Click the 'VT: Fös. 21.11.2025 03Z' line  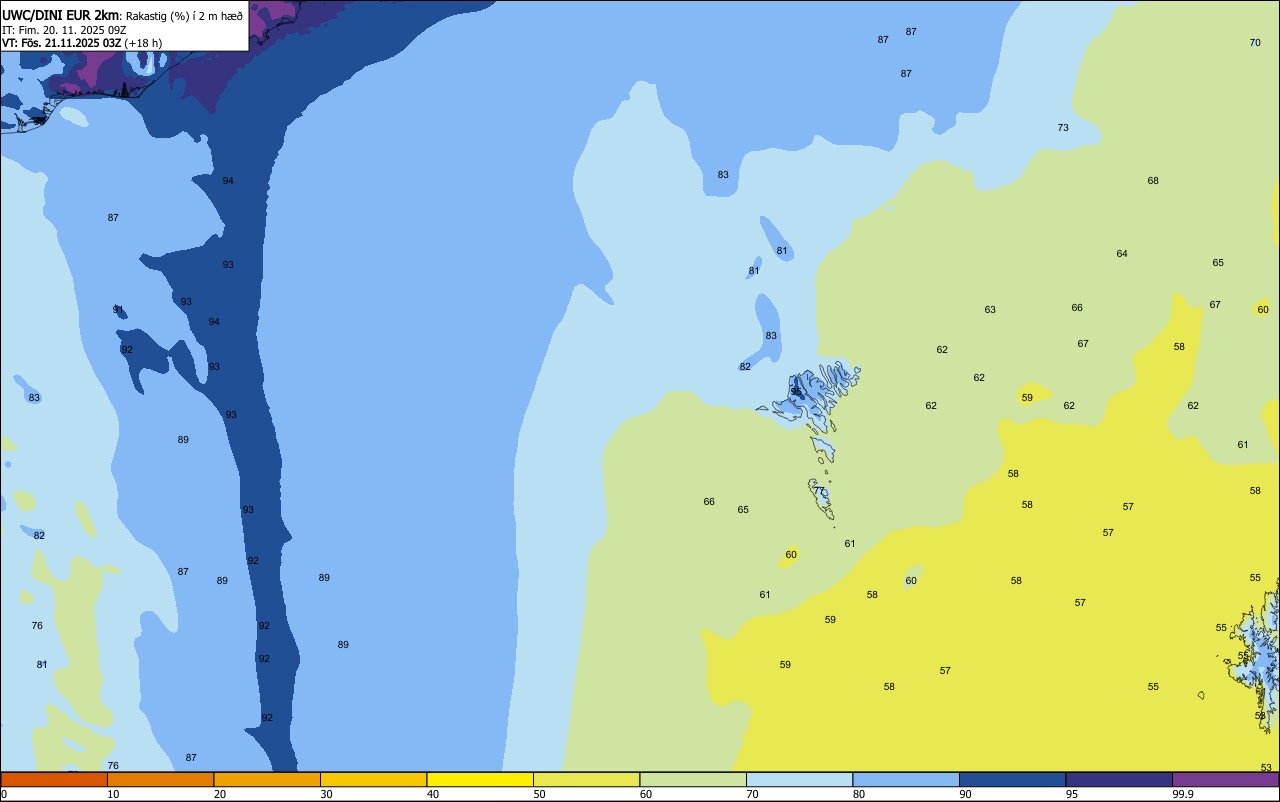point(62,43)
